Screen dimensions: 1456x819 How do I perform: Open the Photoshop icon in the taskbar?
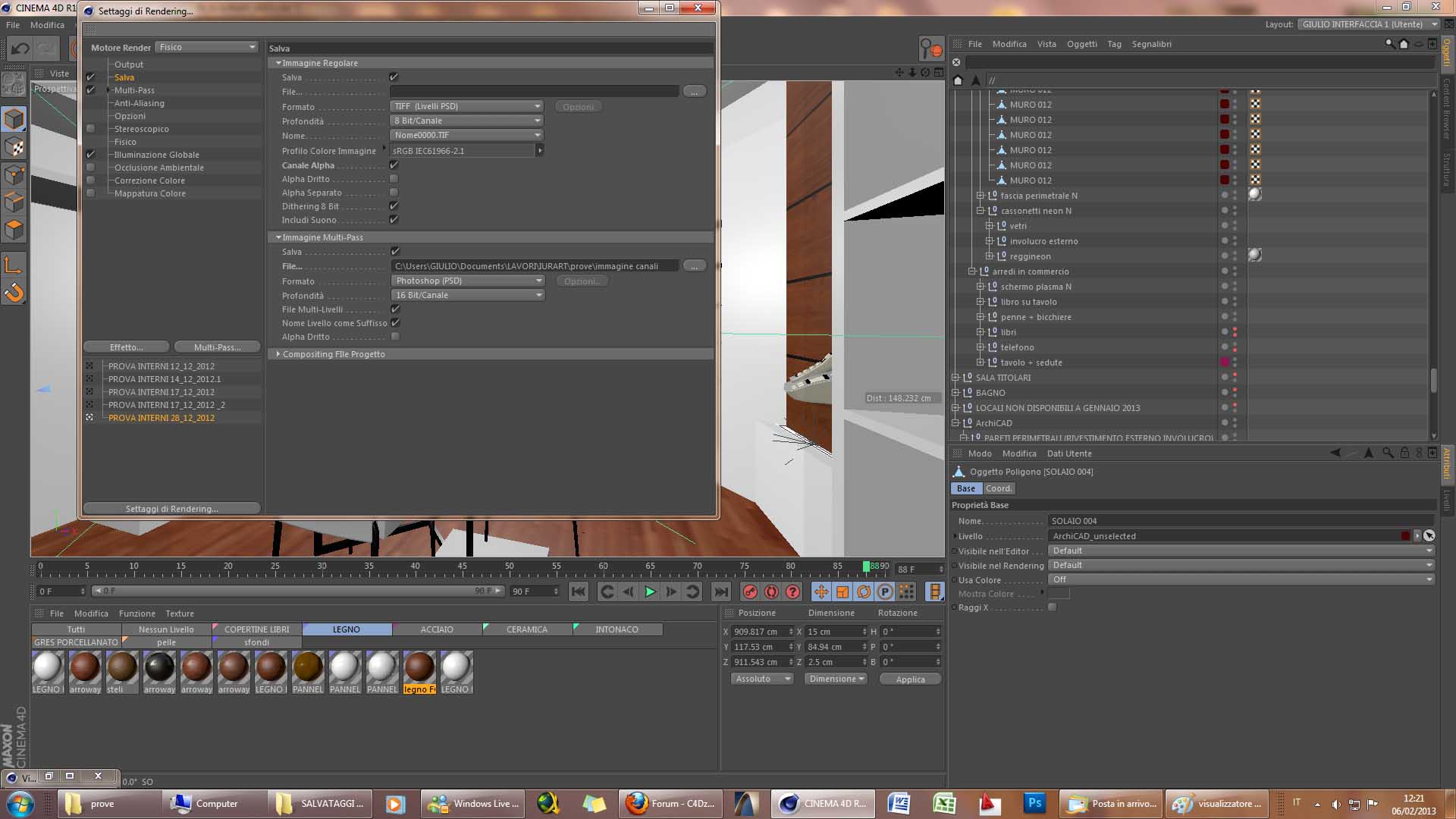tap(1034, 803)
